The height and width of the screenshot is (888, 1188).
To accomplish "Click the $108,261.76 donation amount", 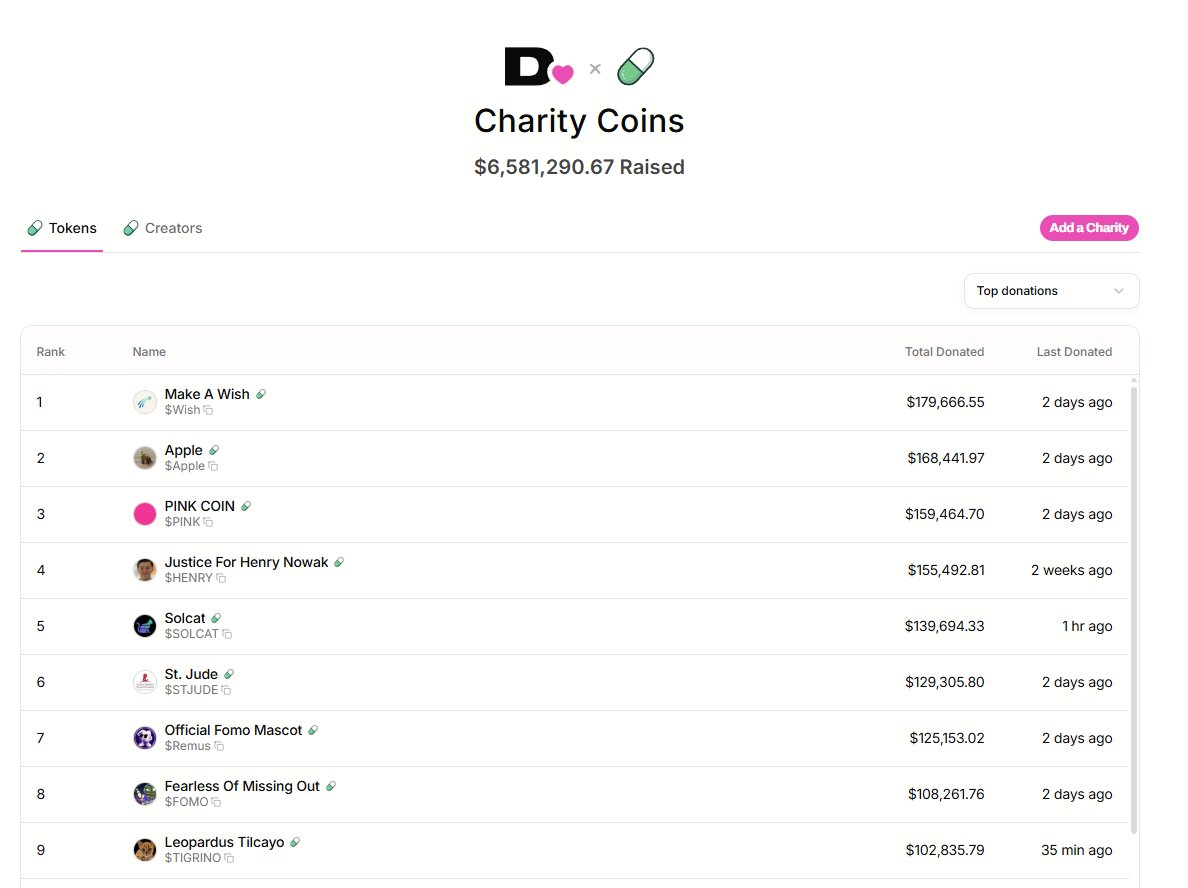I will pos(946,795).
